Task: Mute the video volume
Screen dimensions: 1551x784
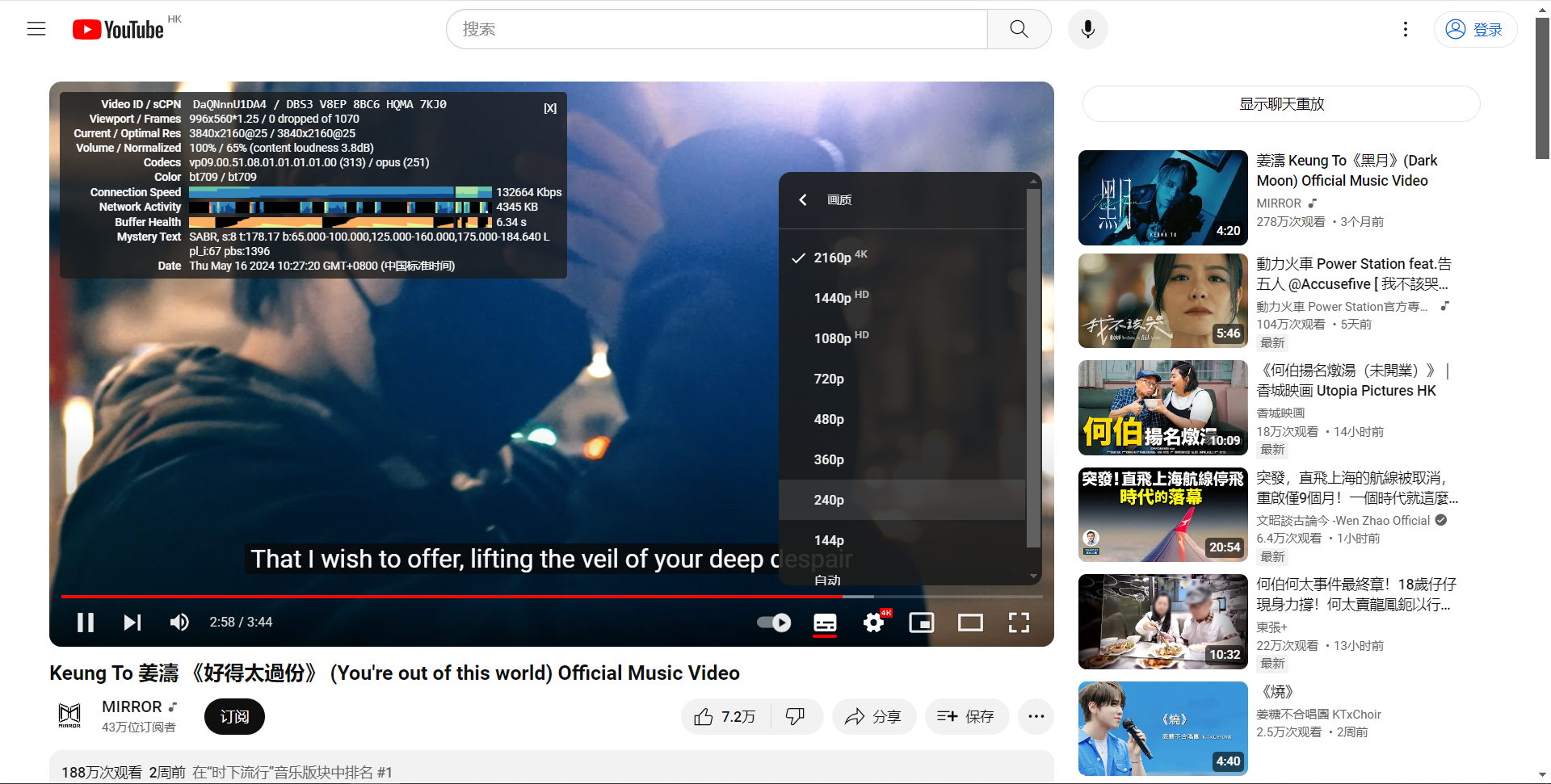Action: [x=179, y=623]
